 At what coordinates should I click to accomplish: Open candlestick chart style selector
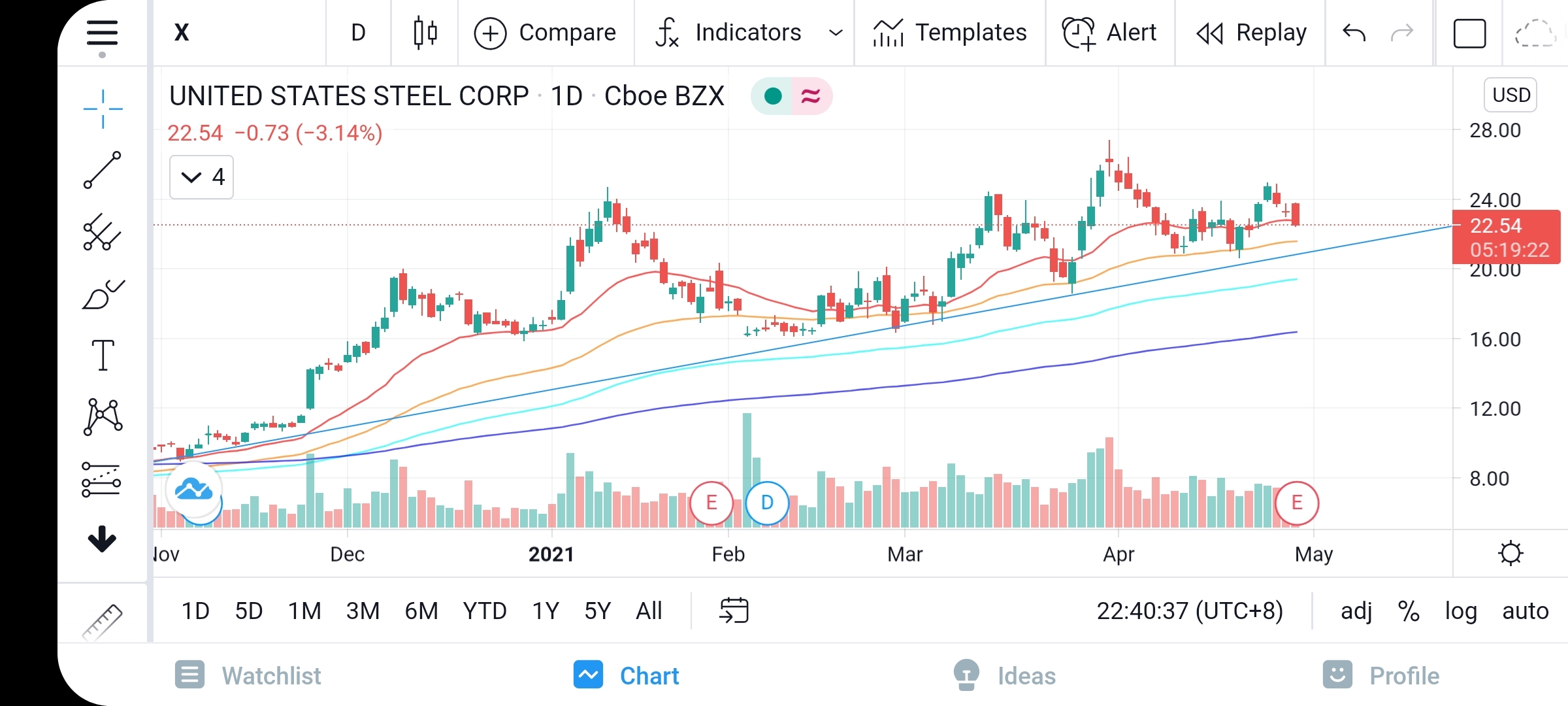pos(425,33)
